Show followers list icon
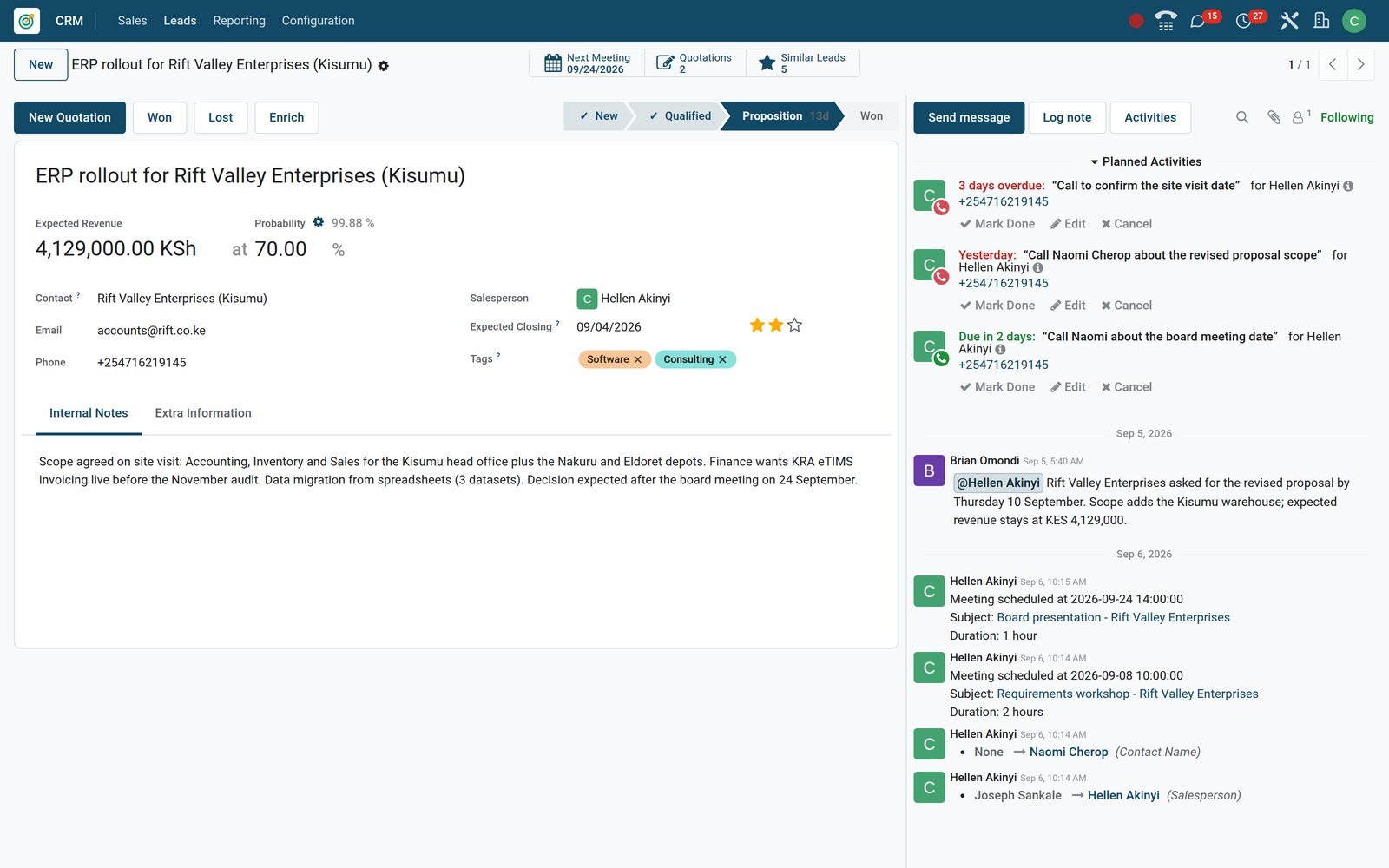 (x=1300, y=117)
